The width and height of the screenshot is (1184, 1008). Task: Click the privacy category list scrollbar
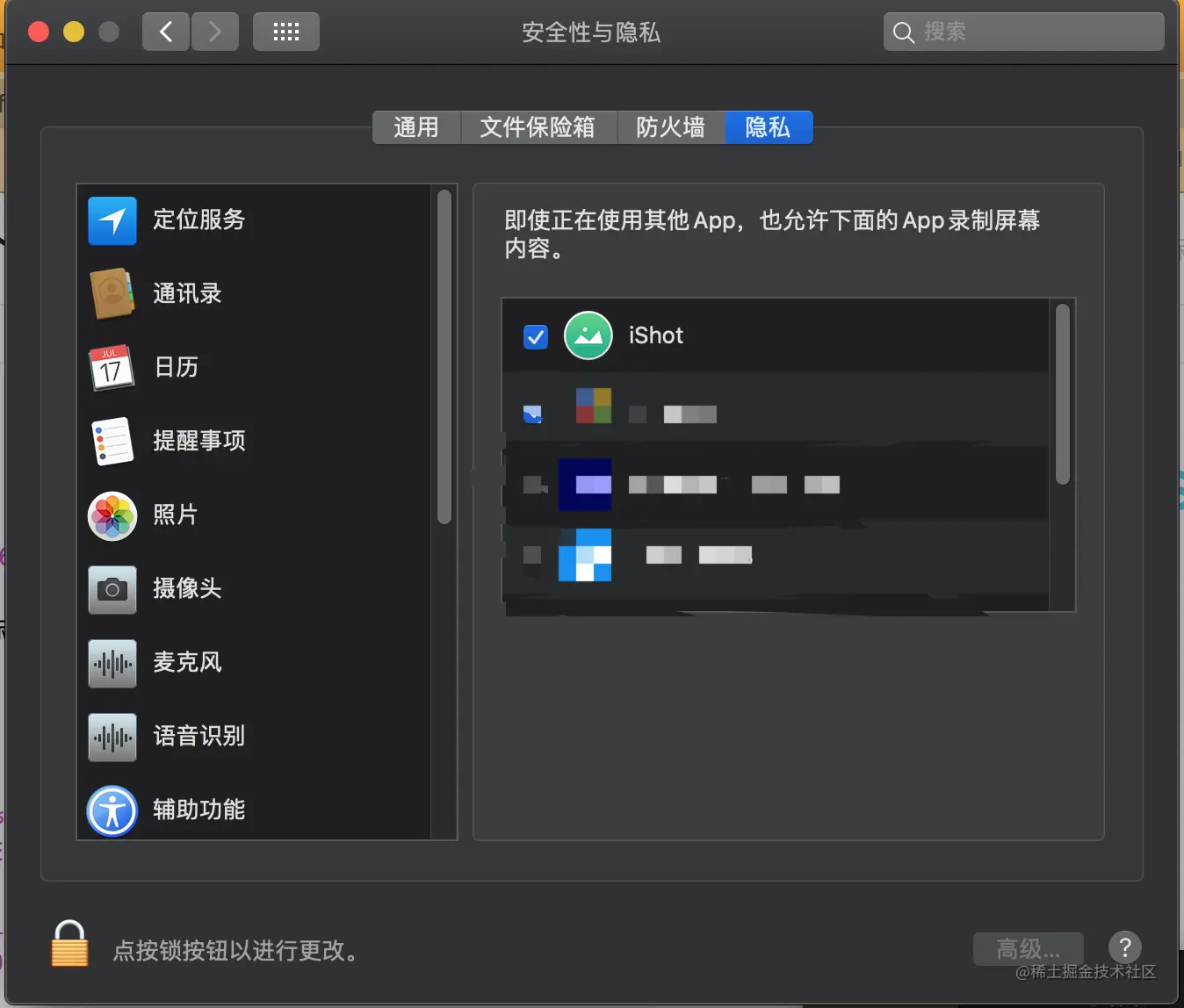444,356
